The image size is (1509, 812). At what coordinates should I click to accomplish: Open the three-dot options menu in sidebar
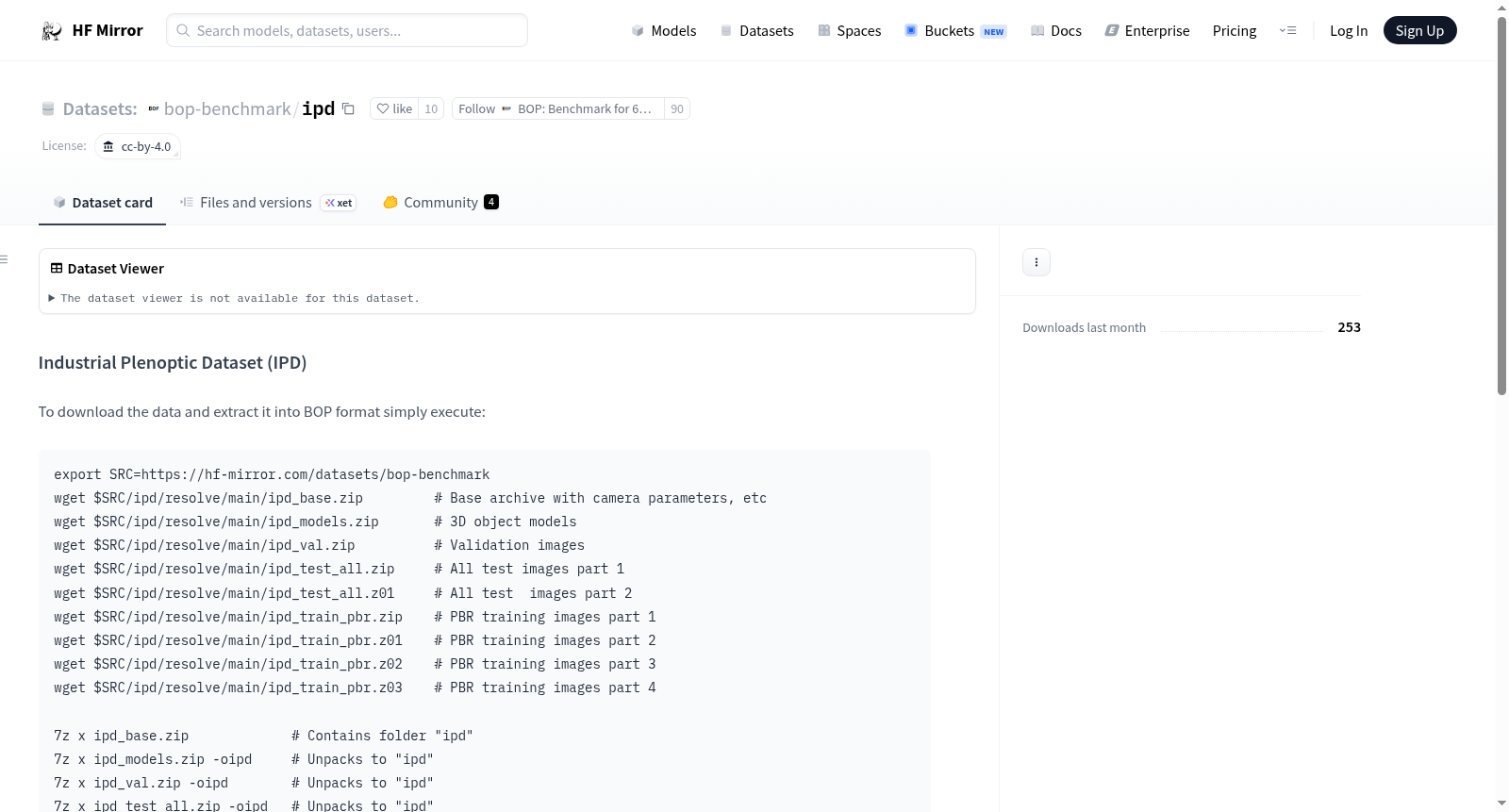pos(1036,262)
